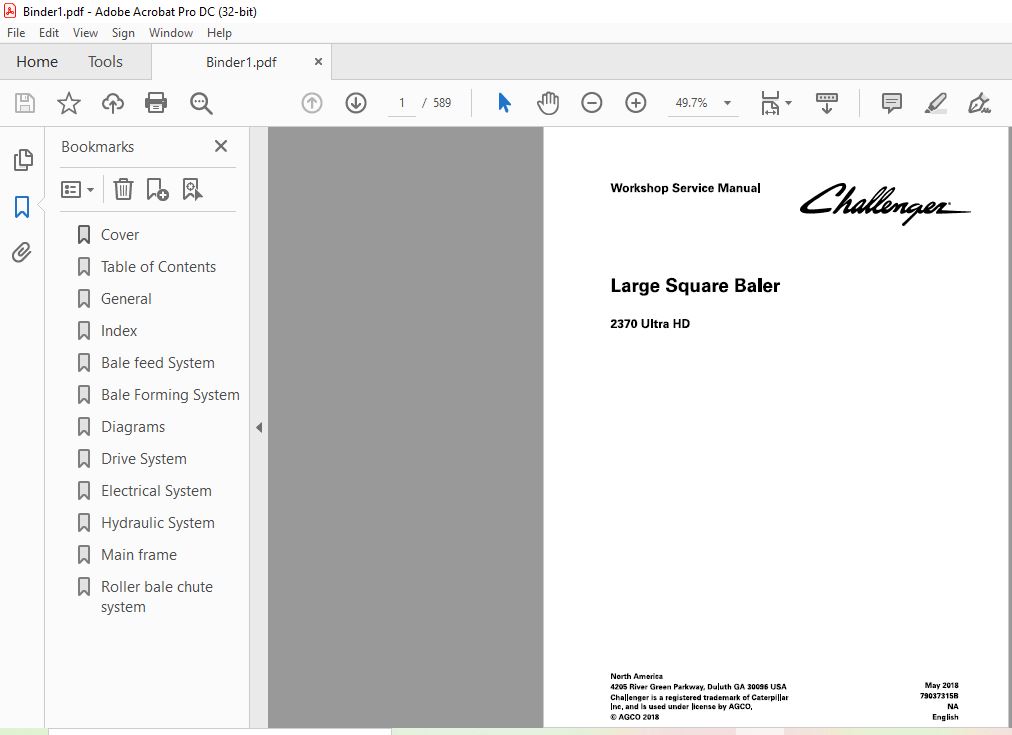
Task: Open the Sign document tool
Action: point(979,103)
